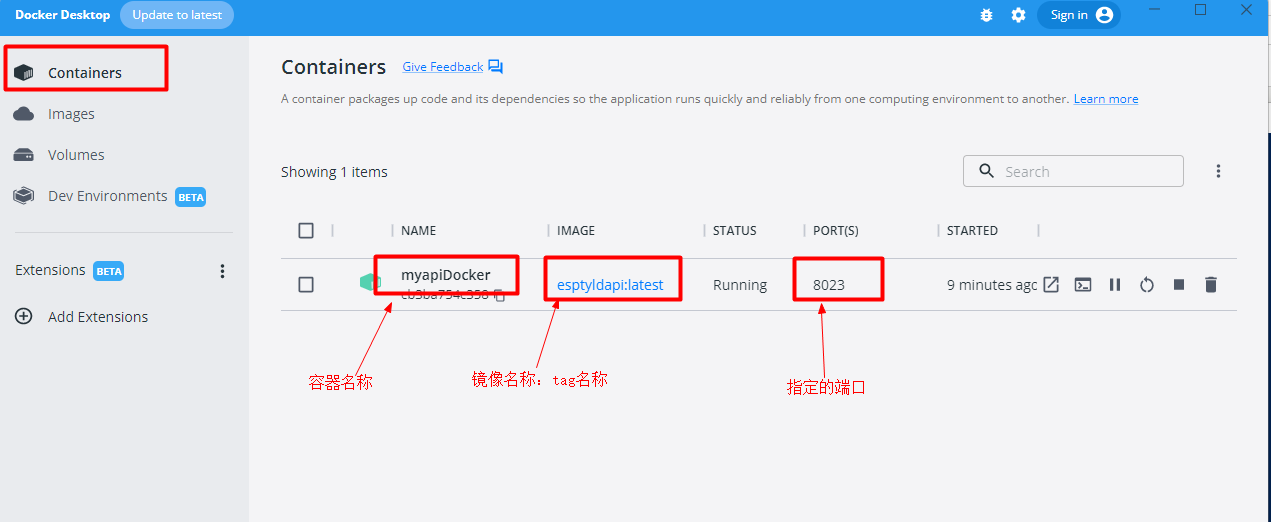1271x522 pixels.
Task: Click the green container status icon
Action: [370, 283]
